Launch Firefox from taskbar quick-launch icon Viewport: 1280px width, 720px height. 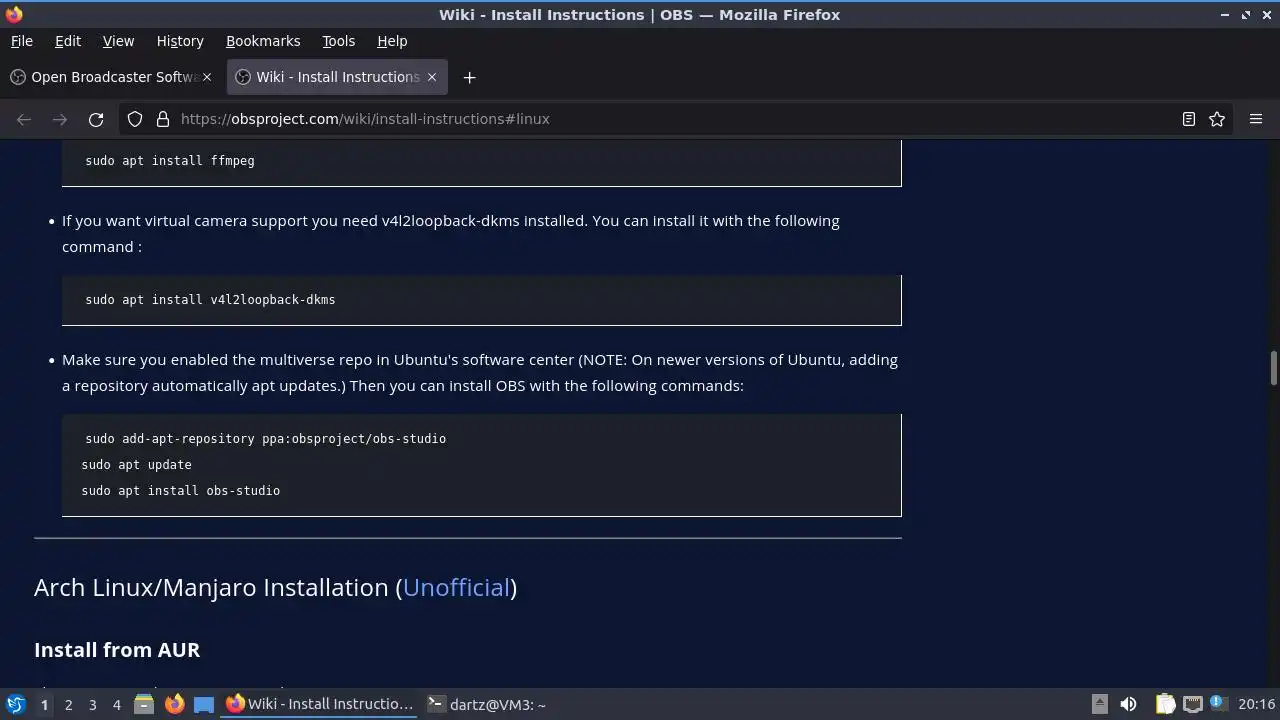coord(174,704)
